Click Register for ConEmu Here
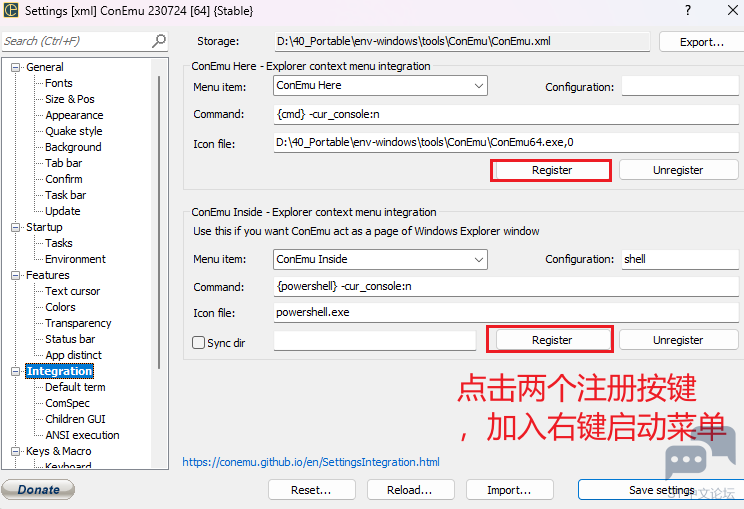The image size is (744, 509). pos(551,170)
